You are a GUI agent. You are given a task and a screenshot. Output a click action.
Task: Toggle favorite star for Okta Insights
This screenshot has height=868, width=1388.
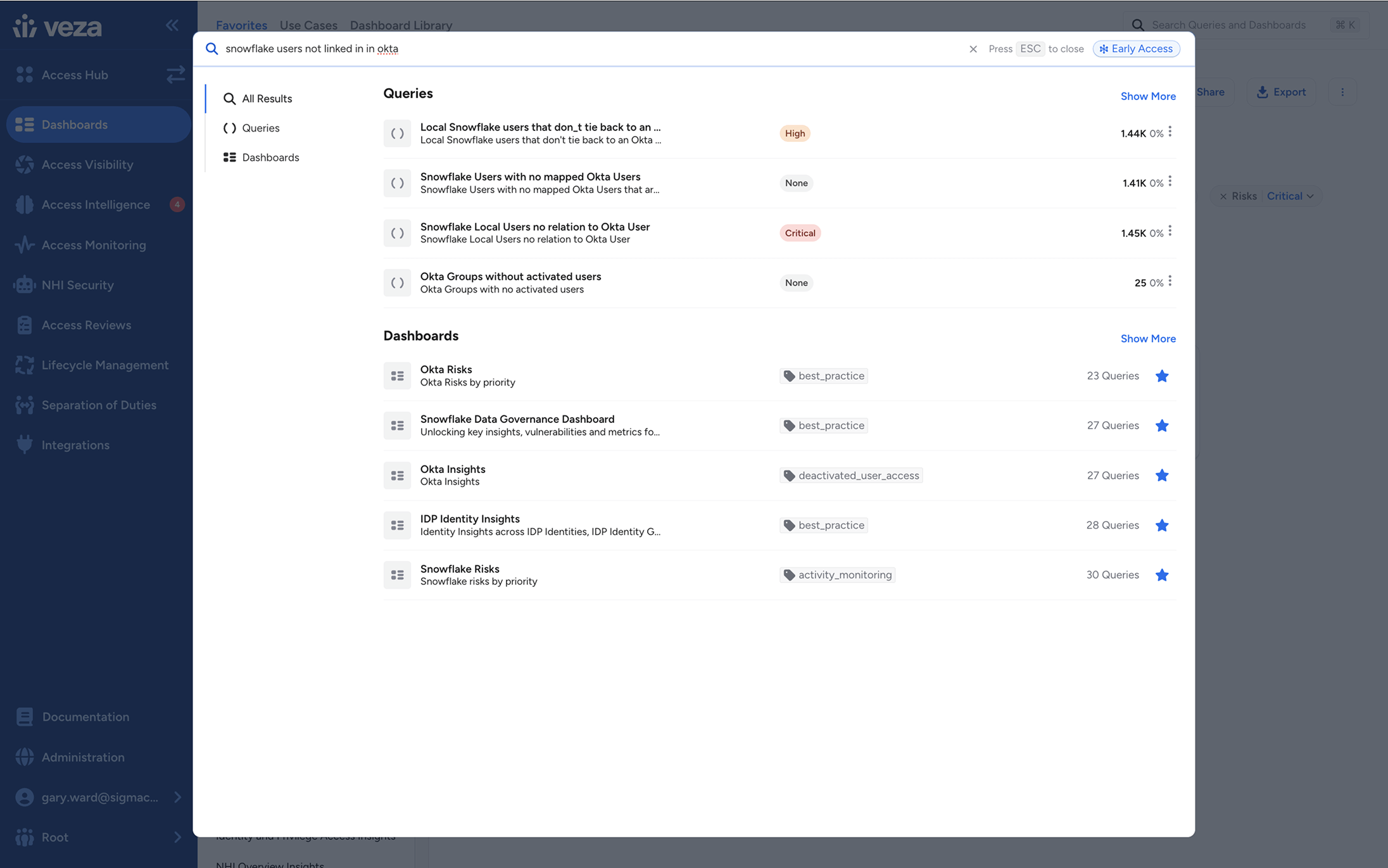[1161, 475]
